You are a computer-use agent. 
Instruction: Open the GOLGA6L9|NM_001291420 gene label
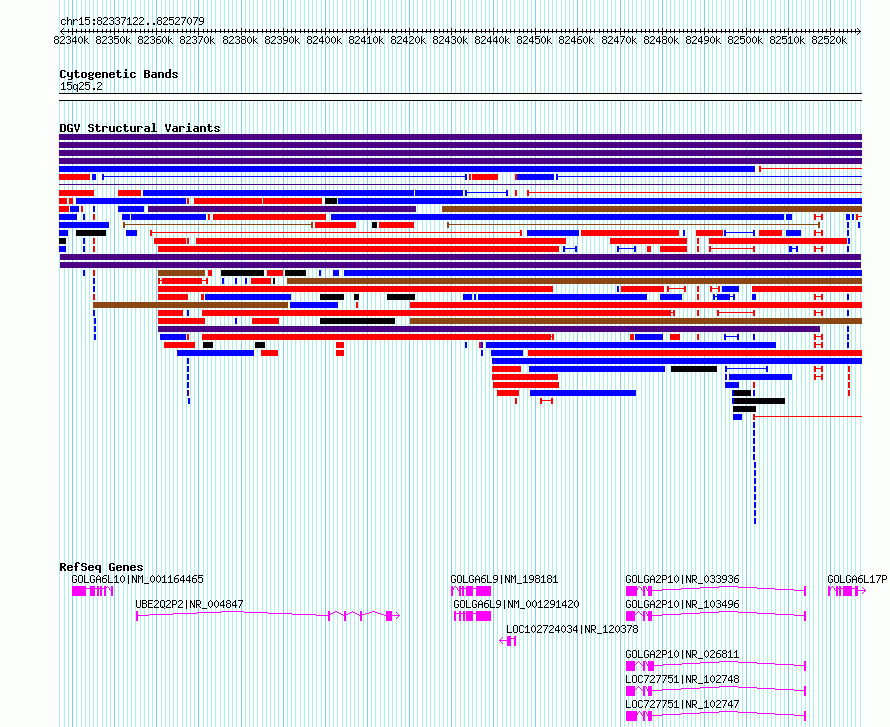(x=516, y=604)
